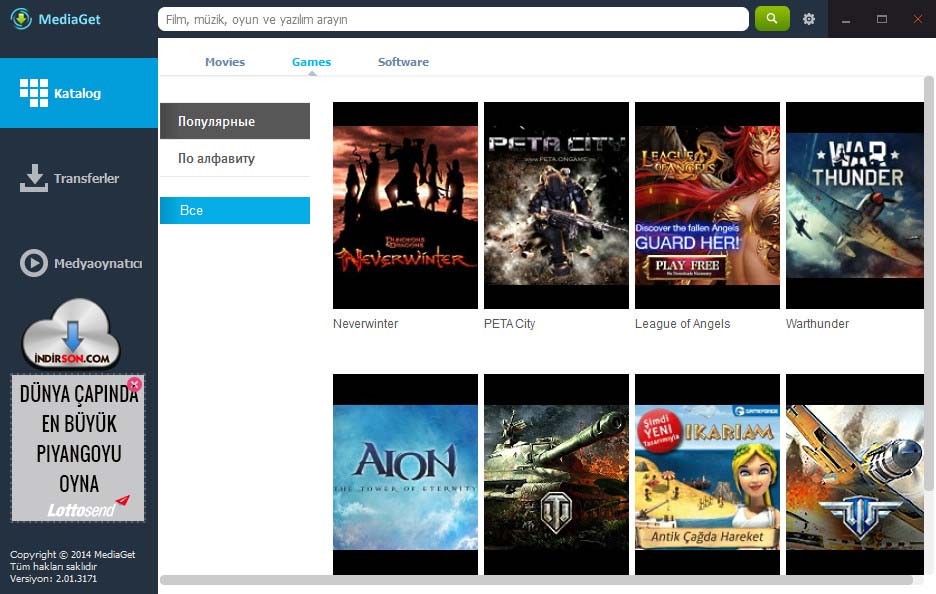Open the Aion game cover

click(x=405, y=475)
